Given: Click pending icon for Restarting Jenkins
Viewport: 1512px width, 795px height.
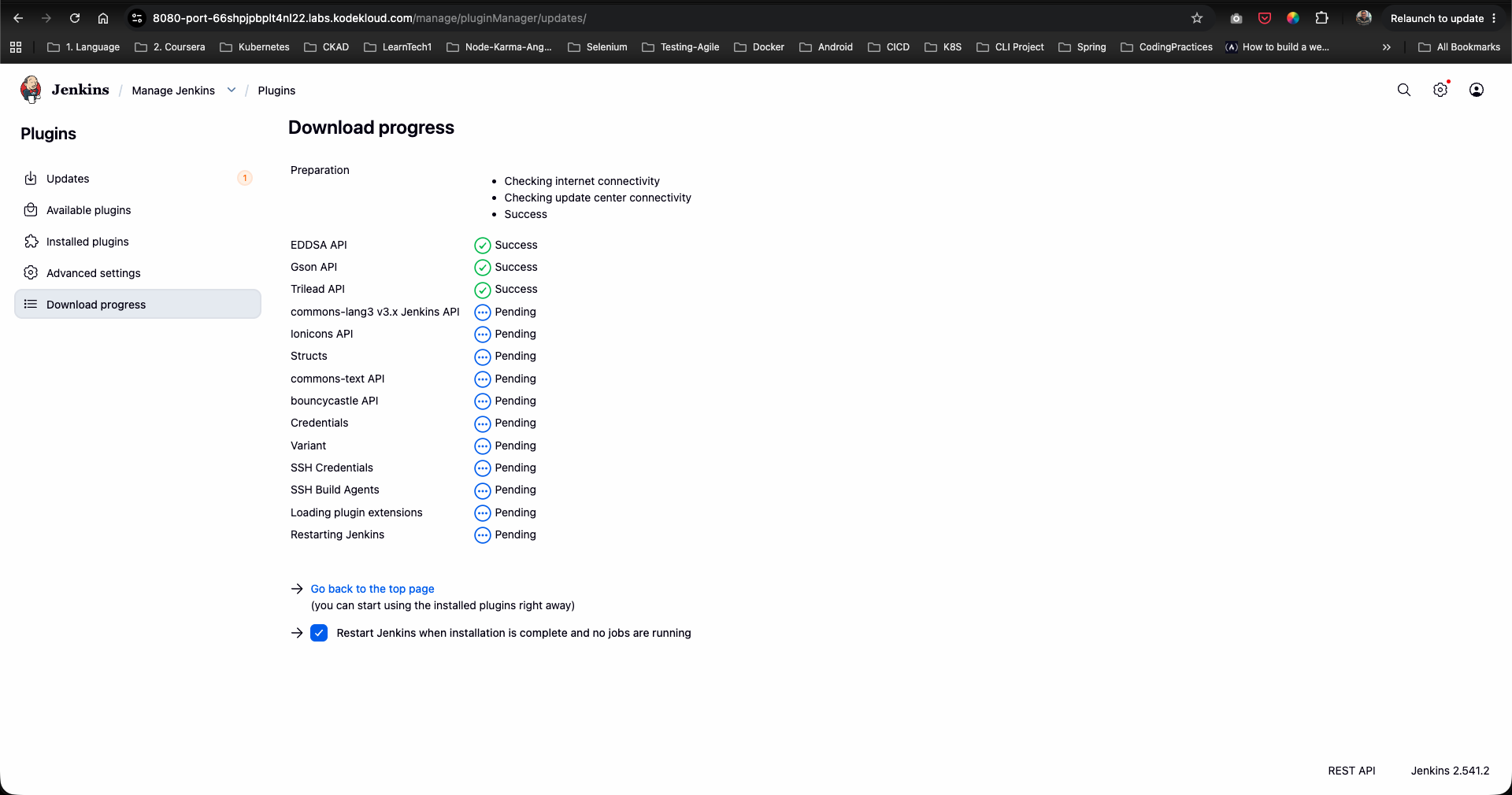Looking at the screenshot, I should (483, 535).
